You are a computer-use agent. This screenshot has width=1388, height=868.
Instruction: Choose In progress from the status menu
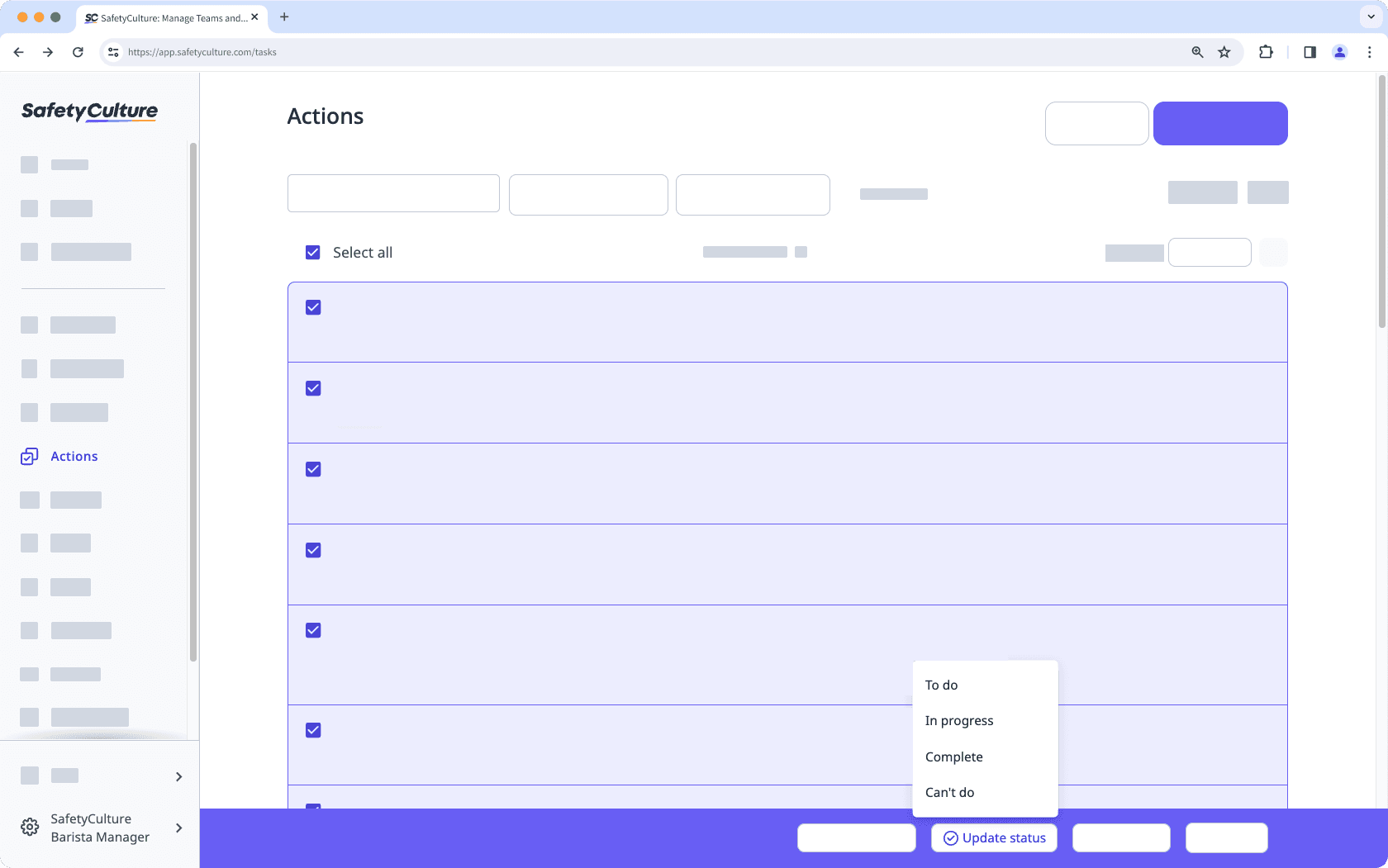[x=959, y=720]
